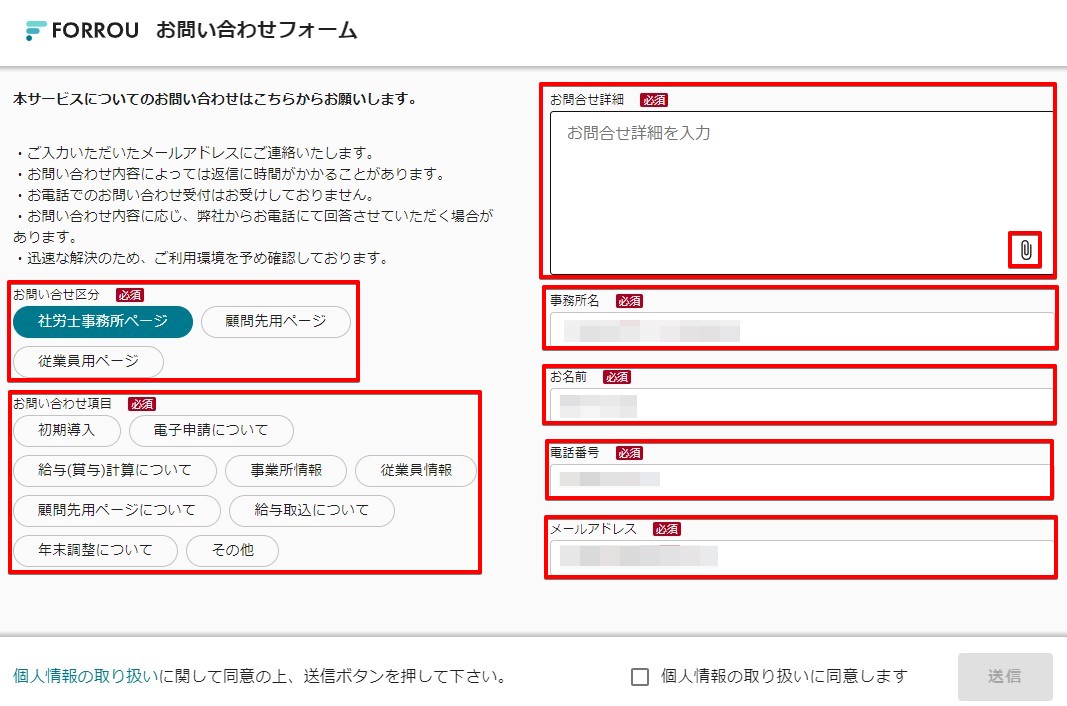The image size is (1067, 706).
Task: Select 社労士事務所ページ inquiry category
Action: pyautogui.click(x=102, y=321)
